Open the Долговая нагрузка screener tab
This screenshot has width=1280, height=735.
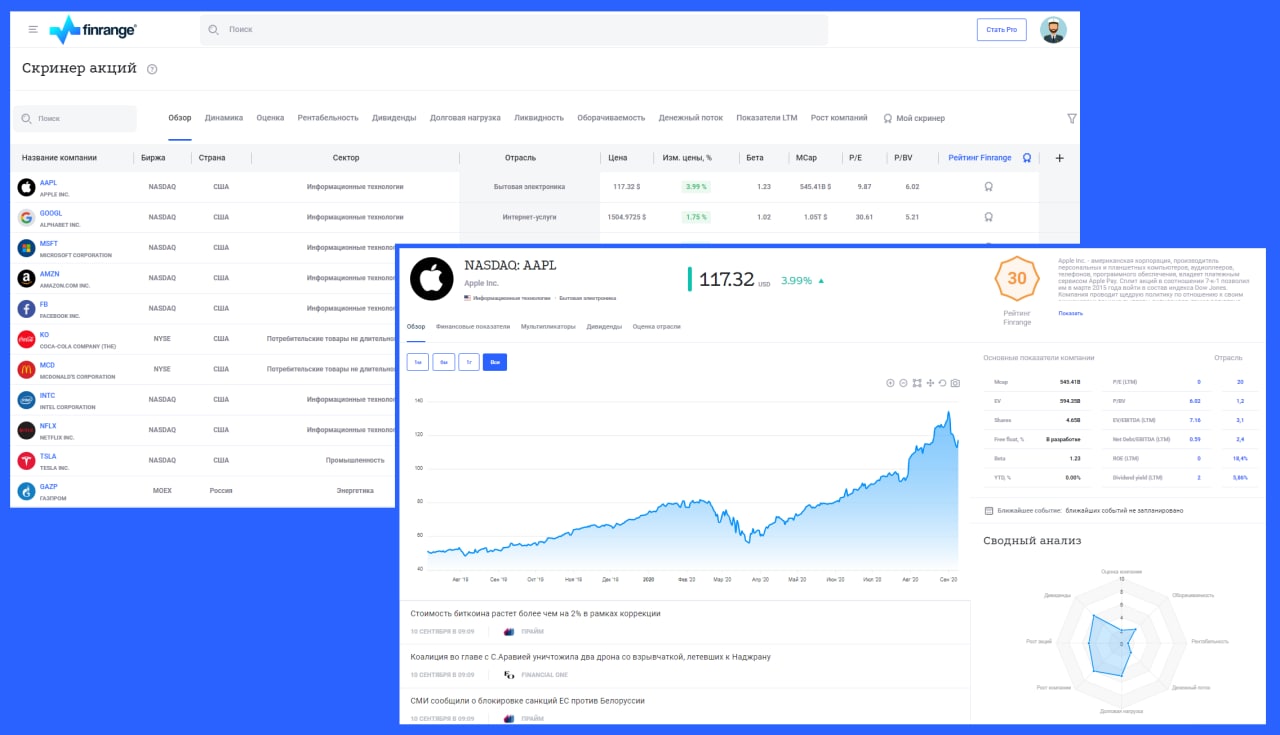(465, 118)
